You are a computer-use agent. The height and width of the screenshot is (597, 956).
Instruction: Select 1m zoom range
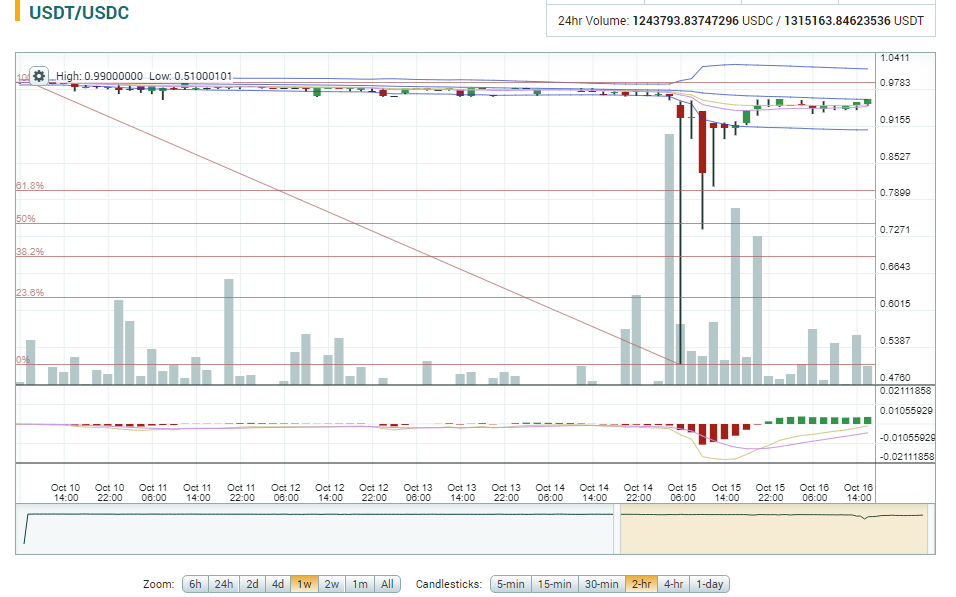click(360, 584)
